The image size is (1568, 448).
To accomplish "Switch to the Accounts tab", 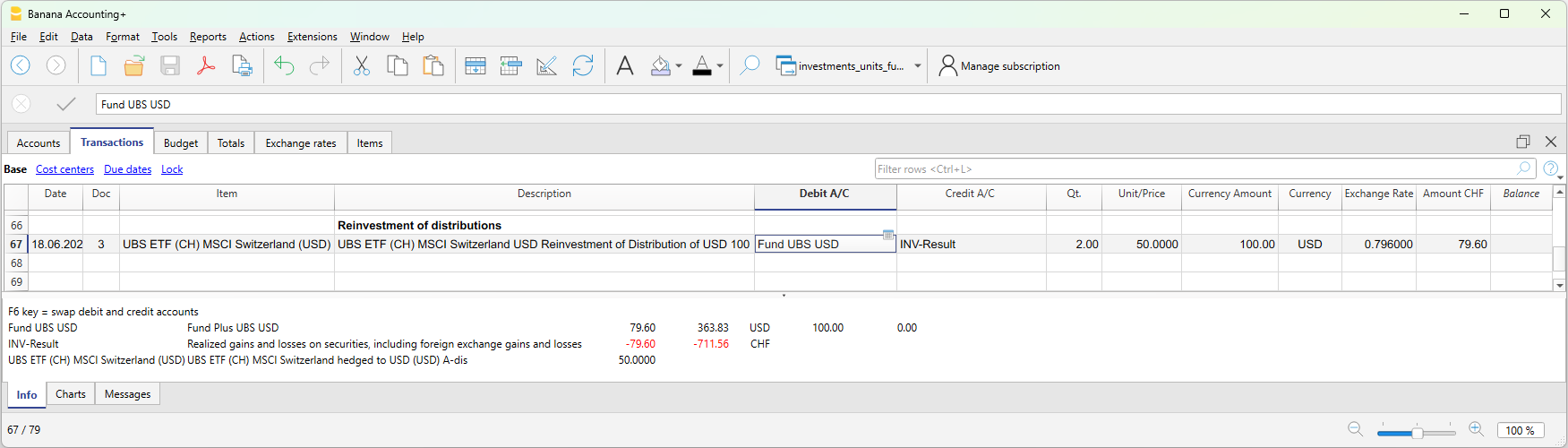I will pyautogui.click(x=39, y=143).
